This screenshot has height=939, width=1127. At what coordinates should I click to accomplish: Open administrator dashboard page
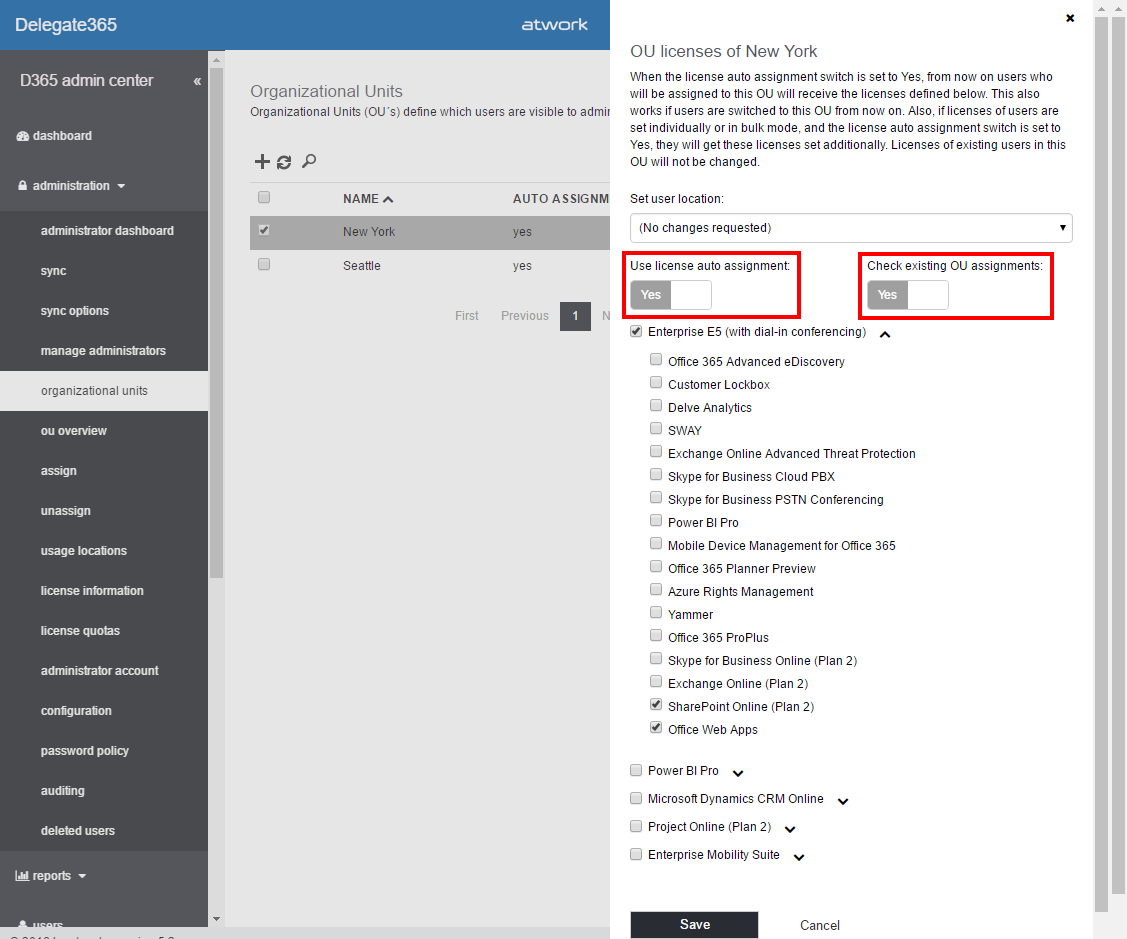point(107,231)
